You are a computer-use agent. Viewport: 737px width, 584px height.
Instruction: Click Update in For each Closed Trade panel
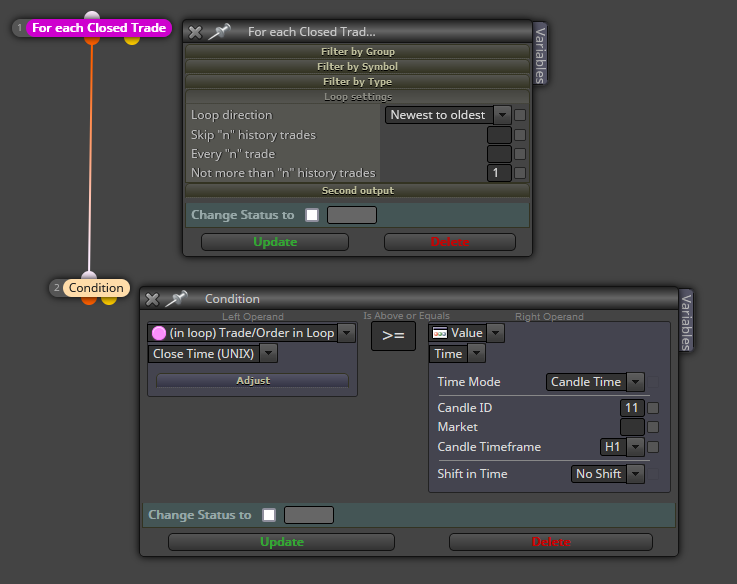click(x=275, y=242)
